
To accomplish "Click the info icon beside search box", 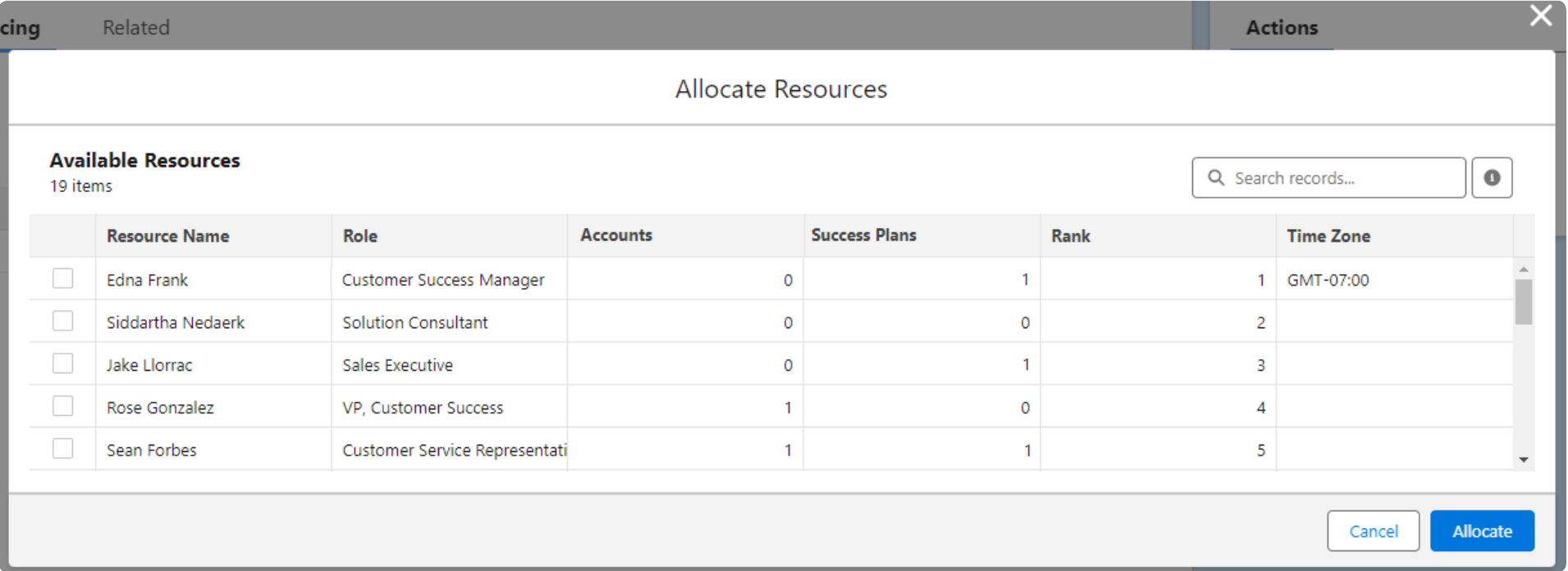I will click(x=1491, y=177).
